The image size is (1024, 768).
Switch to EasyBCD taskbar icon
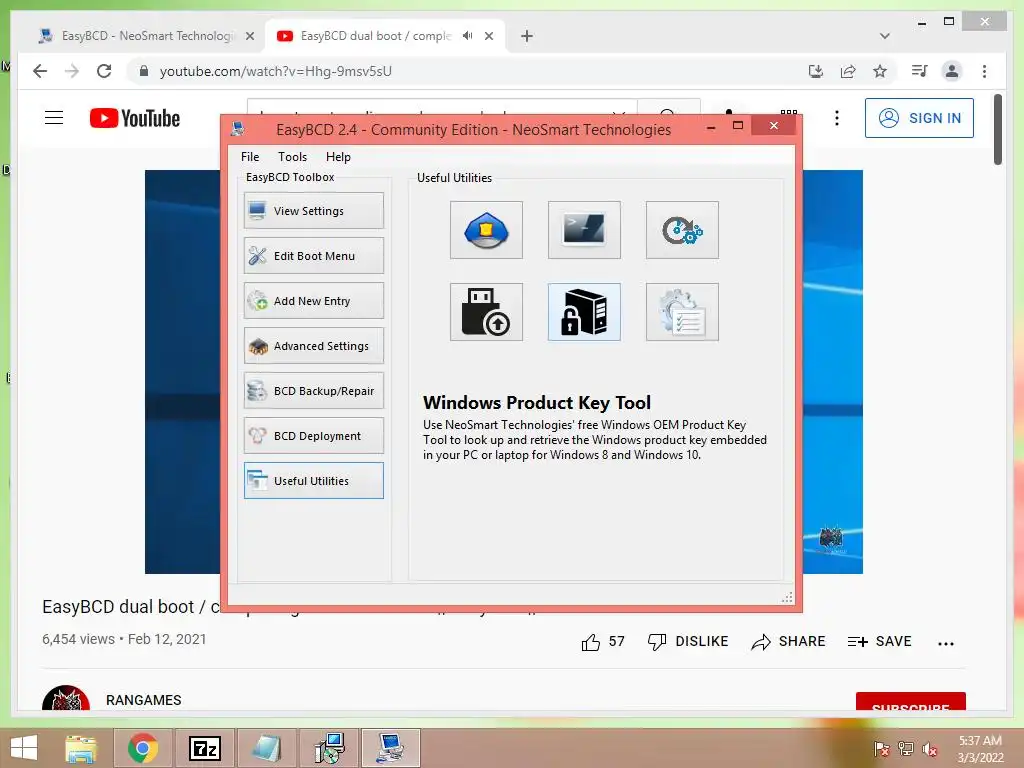[391, 748]
